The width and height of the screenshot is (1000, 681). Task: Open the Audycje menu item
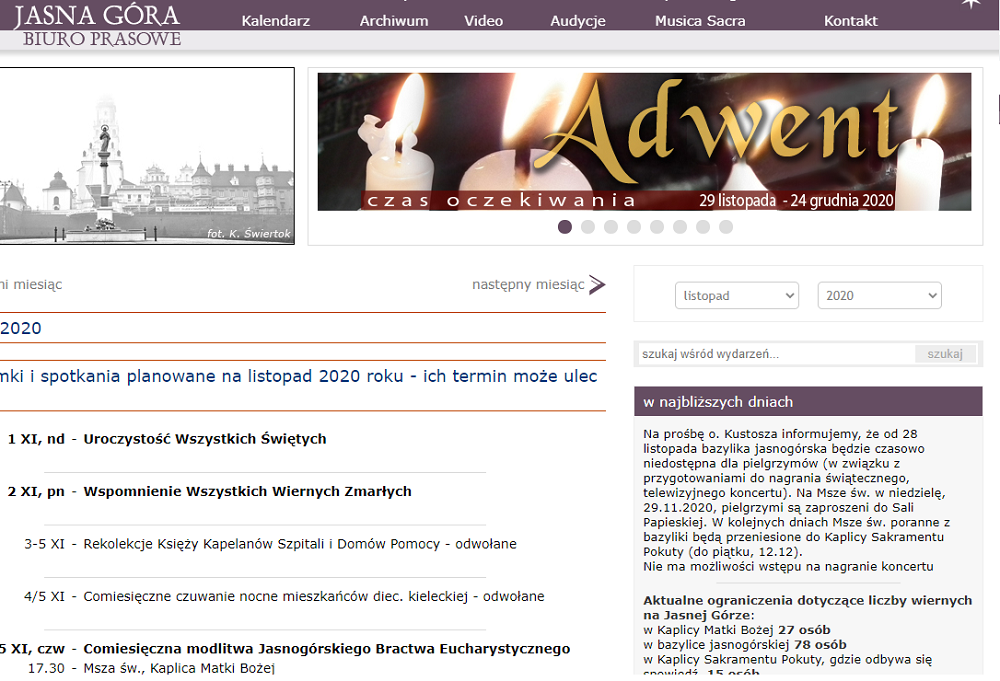point(578,21)
